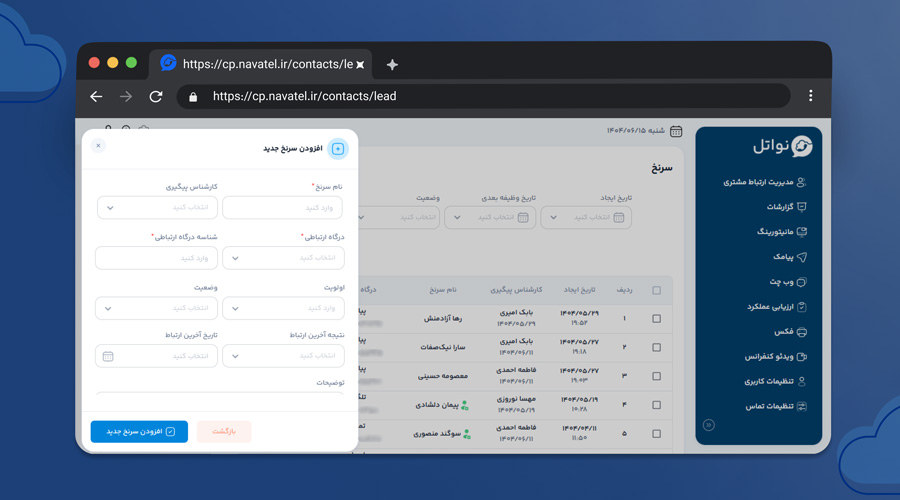Open تنظیمات کاربری user settings

(775, 381)
